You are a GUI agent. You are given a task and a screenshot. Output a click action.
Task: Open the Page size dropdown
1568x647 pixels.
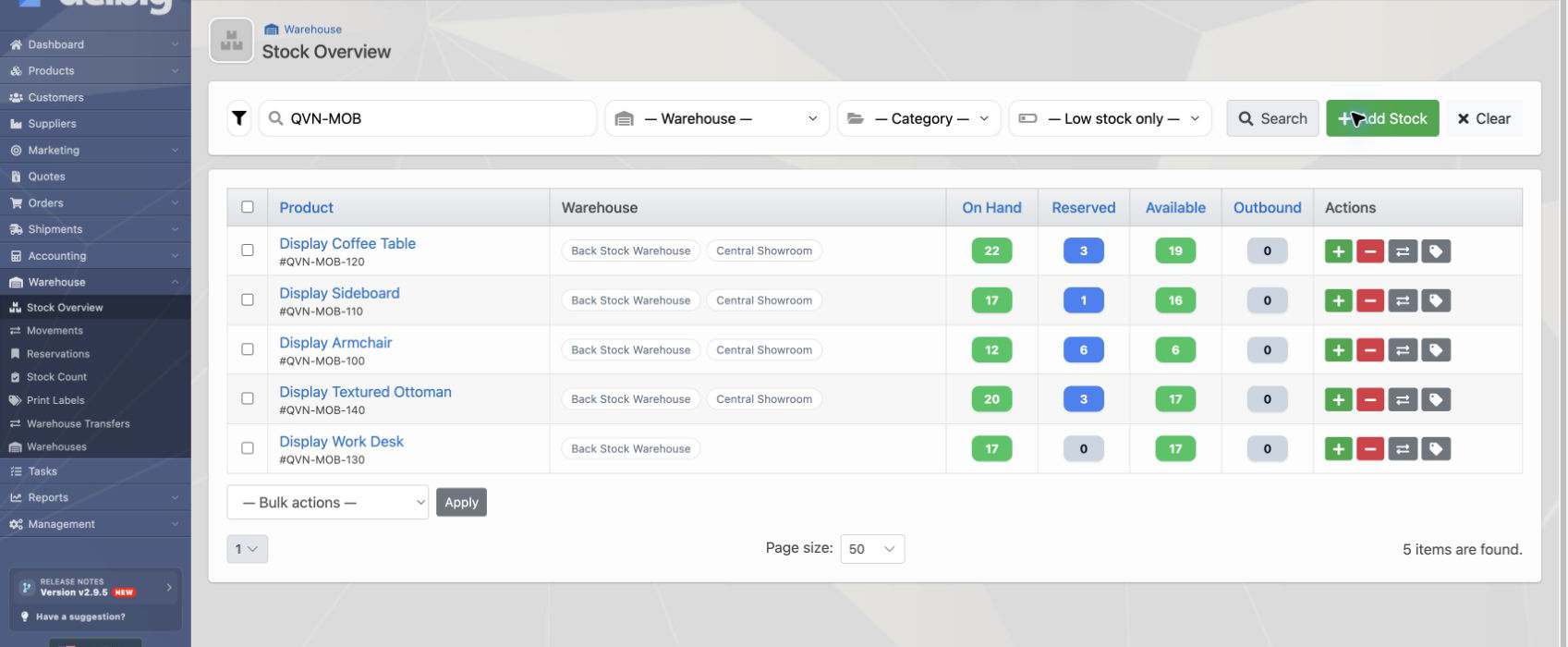(872, 549)
